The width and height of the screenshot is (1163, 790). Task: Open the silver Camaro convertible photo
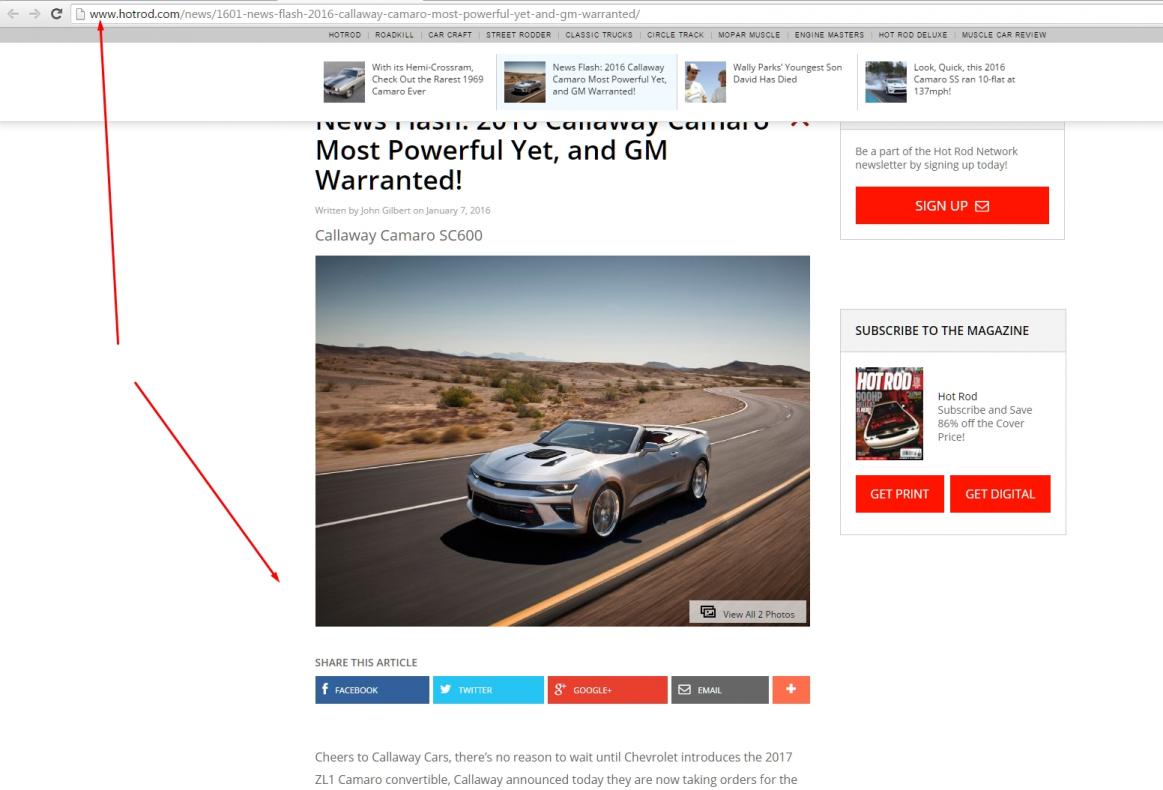[562, 441]
